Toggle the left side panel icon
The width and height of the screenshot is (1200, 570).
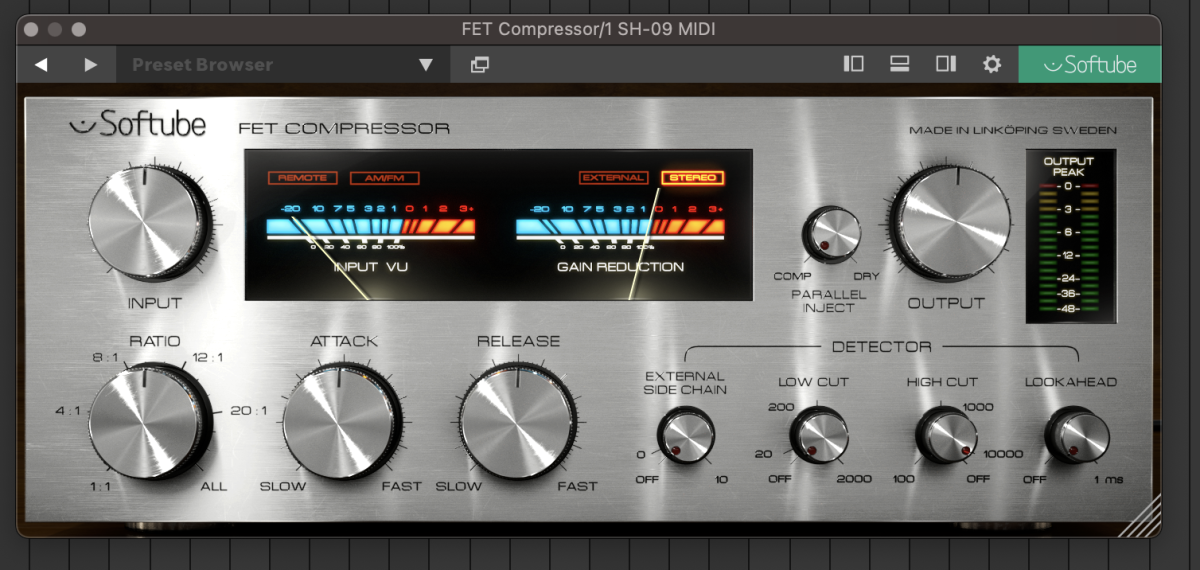pos(853,64)
